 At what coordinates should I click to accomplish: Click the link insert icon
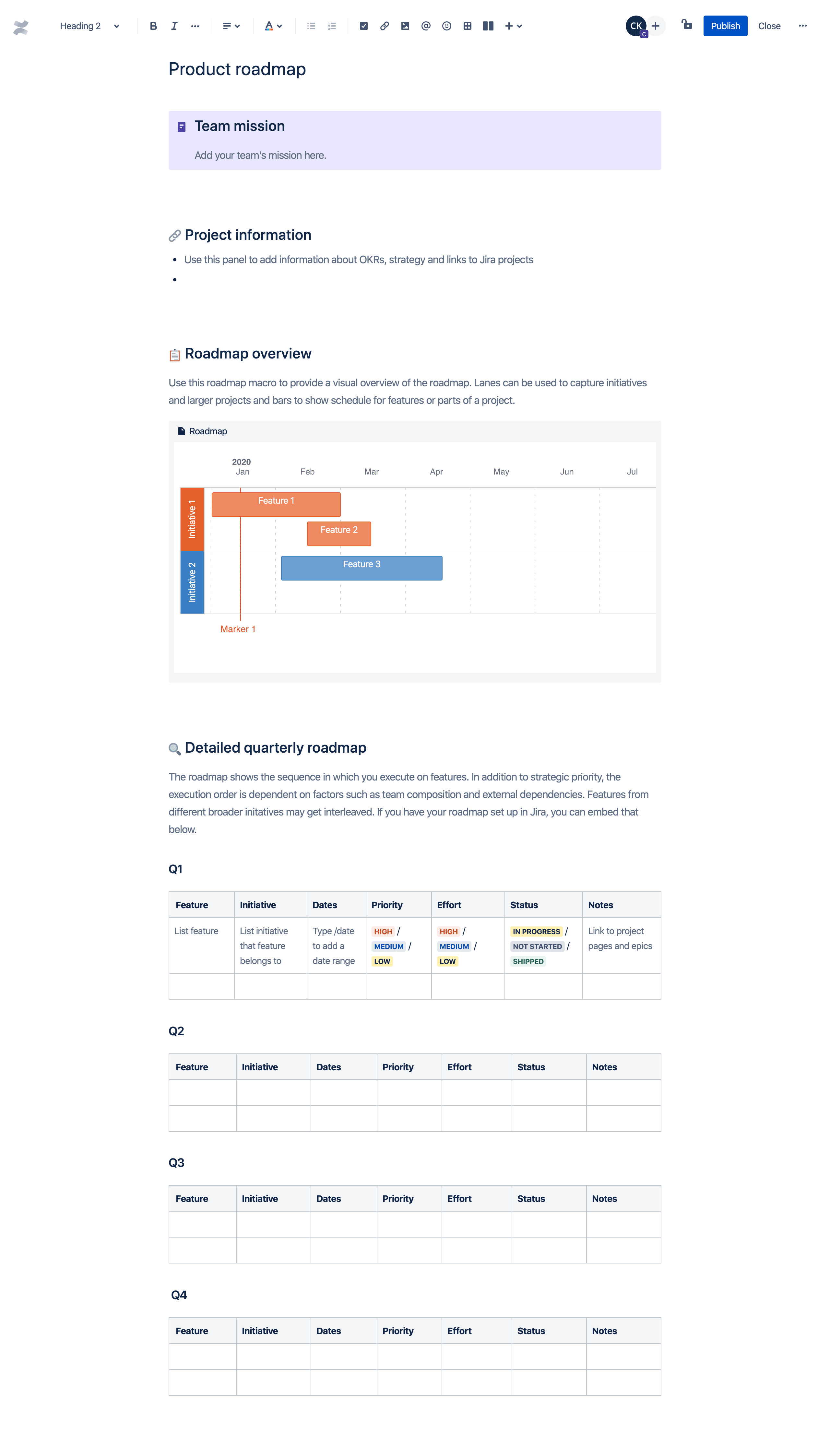pyautogui.click(x=384, y=25)
